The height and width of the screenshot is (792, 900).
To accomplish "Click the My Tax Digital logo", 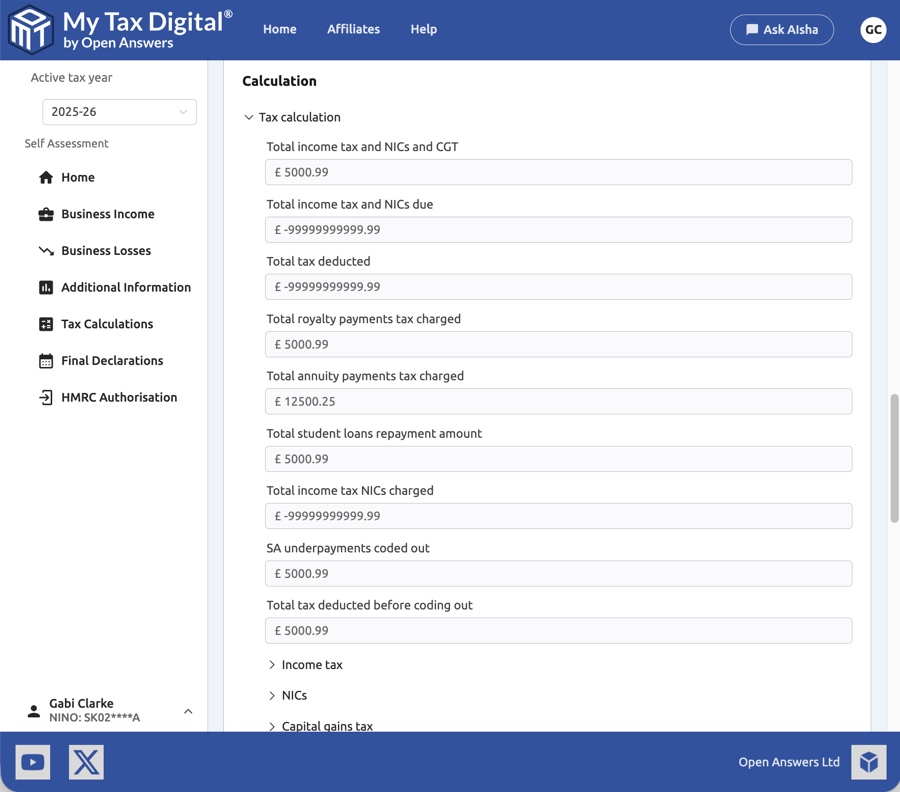I will 30,29.
